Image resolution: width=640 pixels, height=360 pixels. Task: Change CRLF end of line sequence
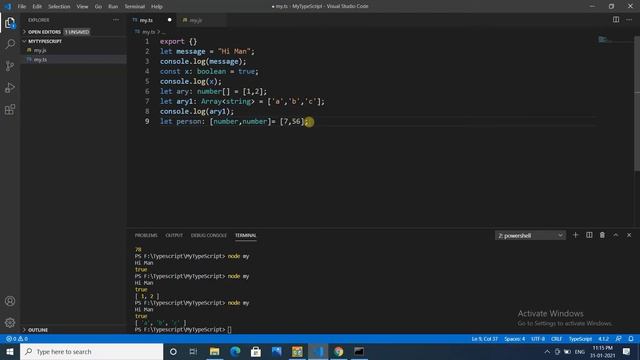[556, 339]
